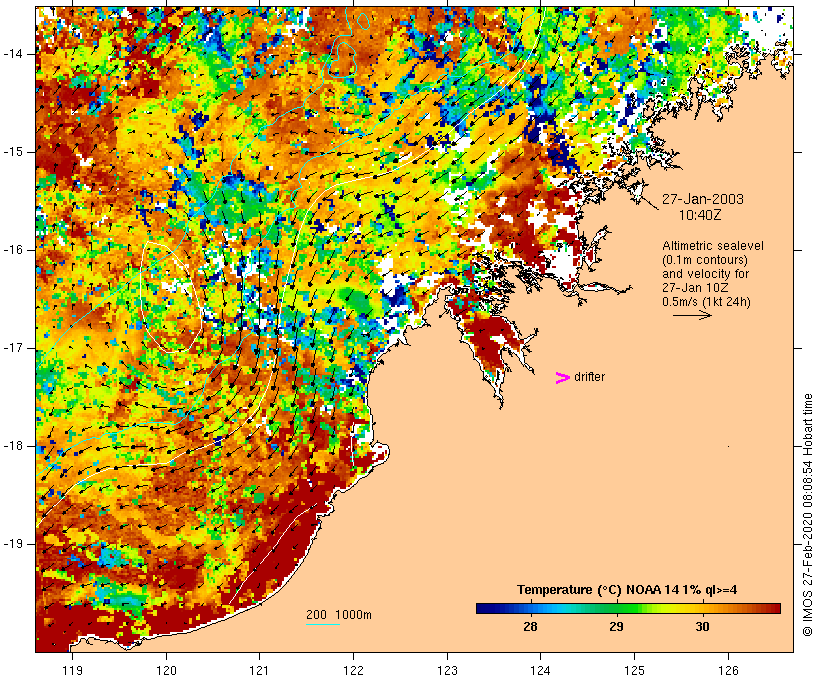Click longitude axis label '120'
This screenshot has width=820, height=680.
click(x=166, y=670)
